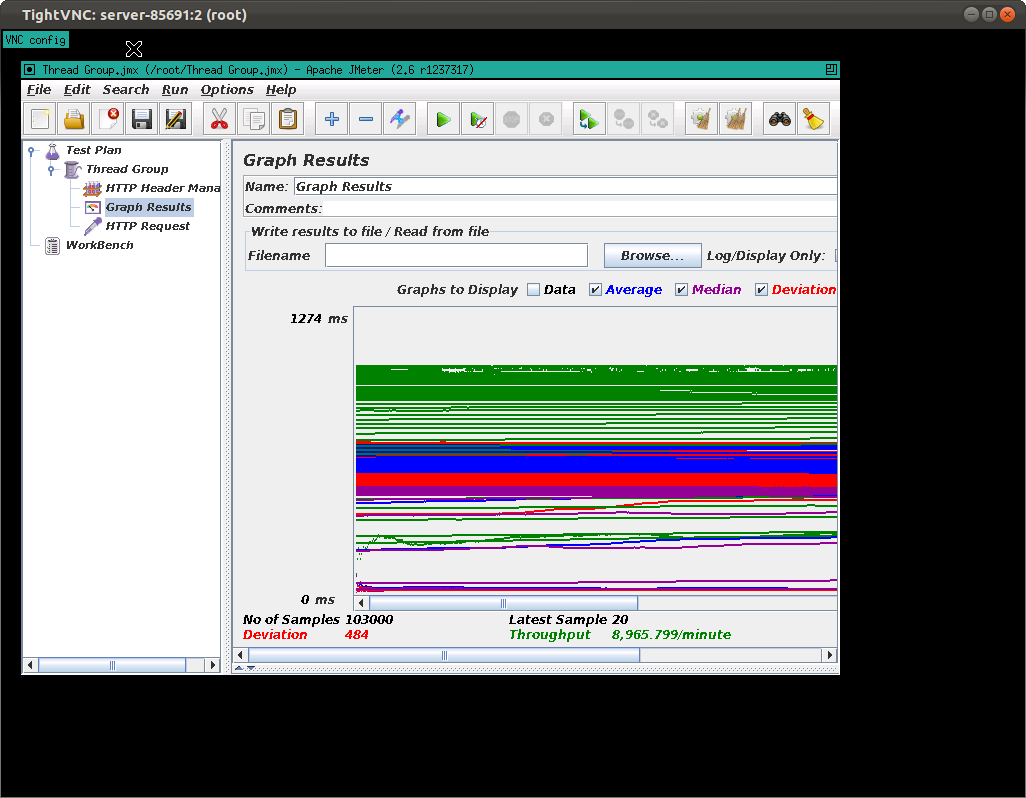This screenshot has height=798, width=1026.
Task: Click the Browse... button
Action: pyautogui.click(x=652, y=256)
